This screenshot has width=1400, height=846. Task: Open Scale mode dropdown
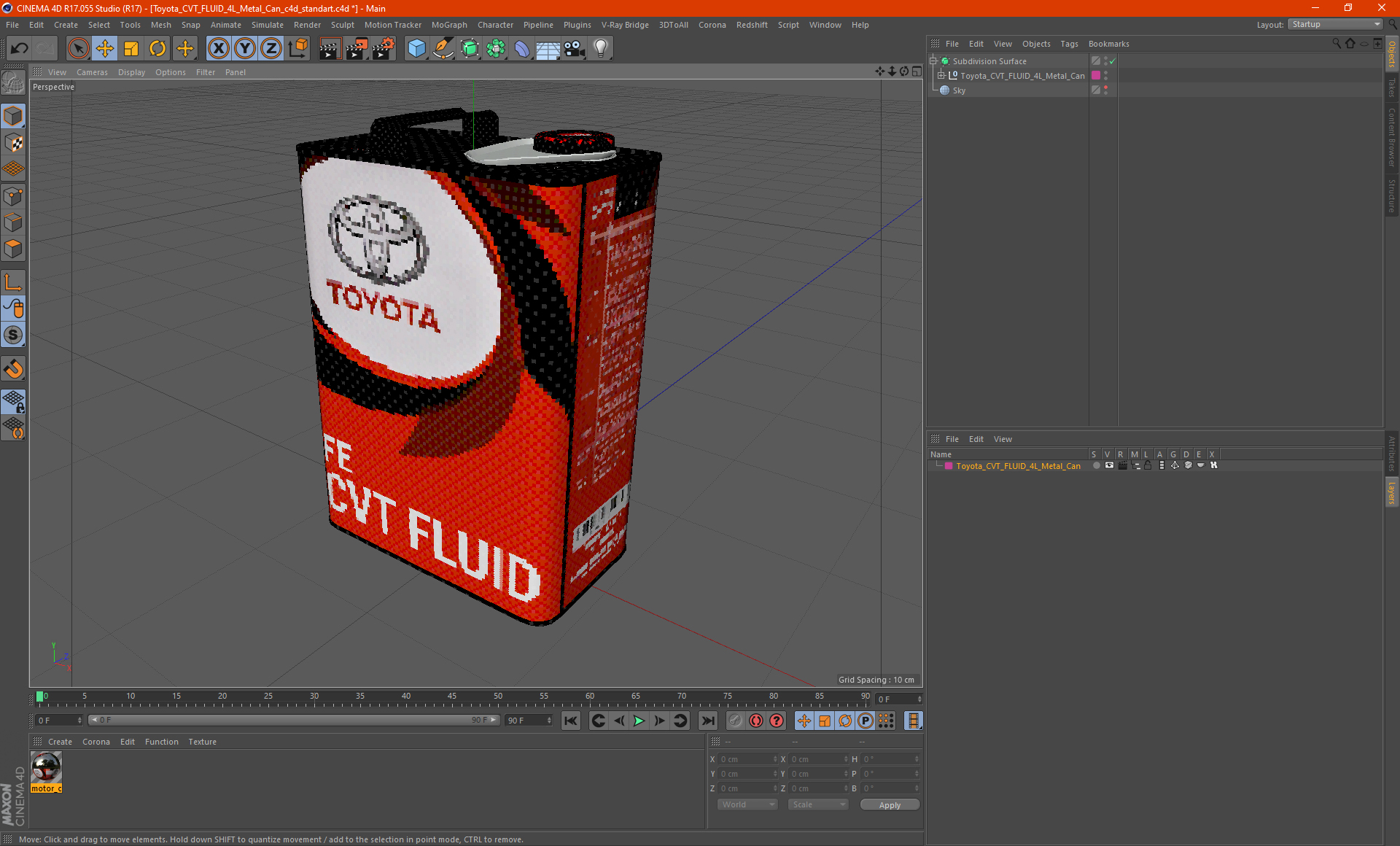pos(818,804)
